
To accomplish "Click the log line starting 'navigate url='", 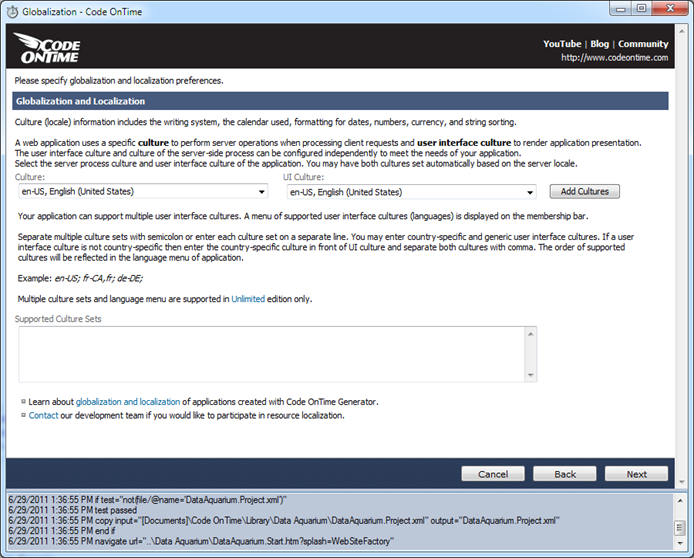I will 201,541.
